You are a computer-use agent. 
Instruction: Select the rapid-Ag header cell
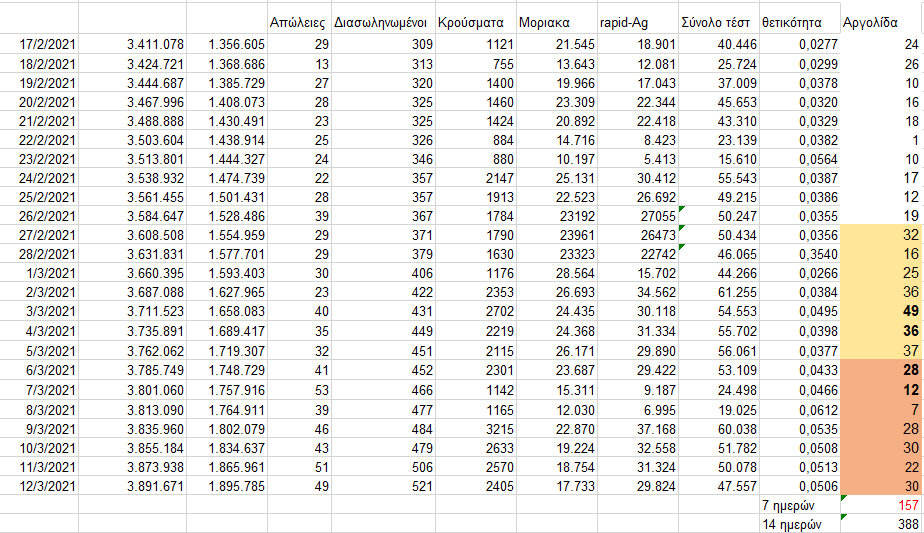click(637, 22)
